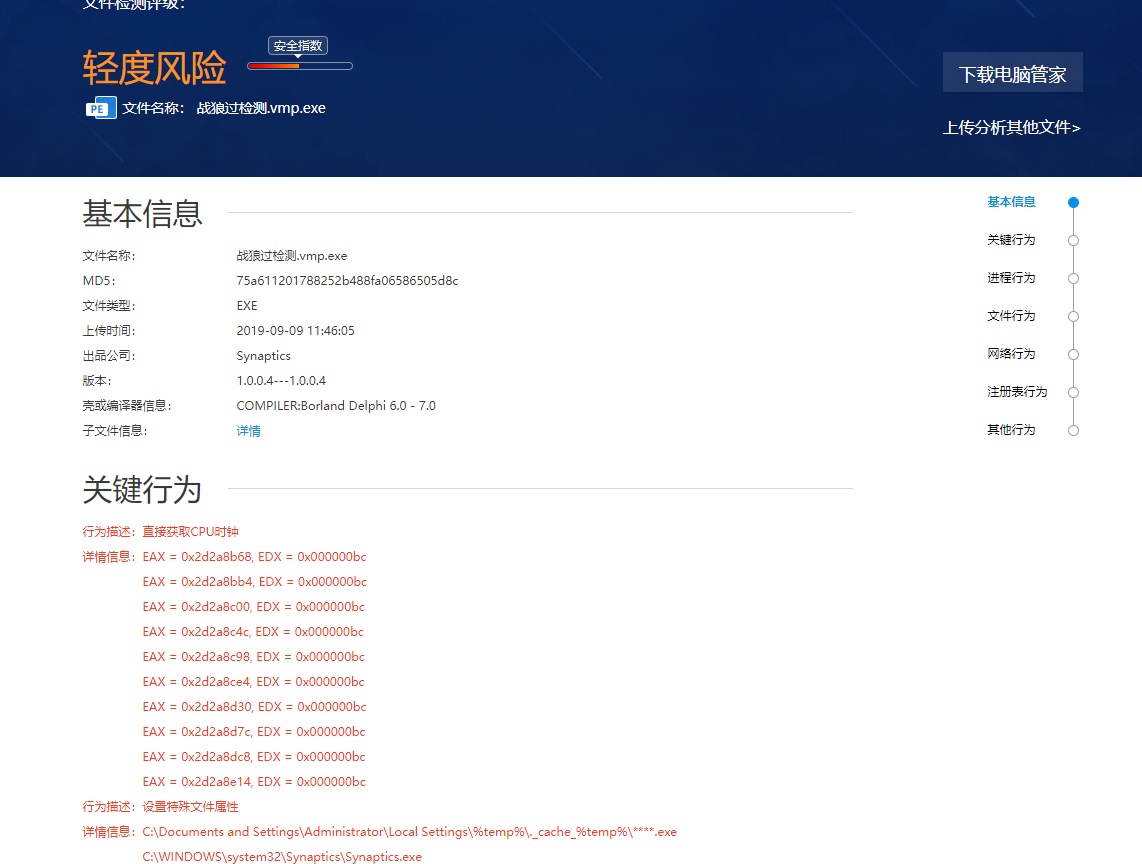Click the _cache_%temp% exe path line
1142x864 pixels.
[409, 831]
